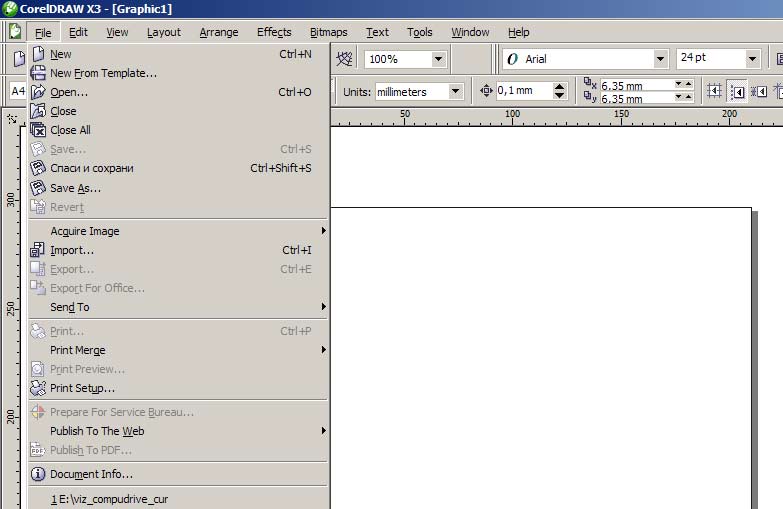Click the duplicate distance Y spinner arrows

click(684, 97)
